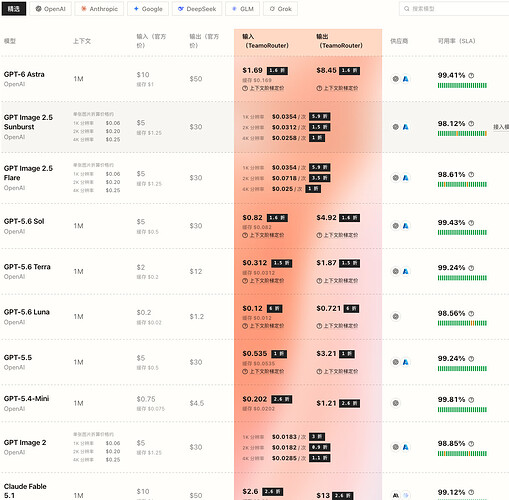
Task: Click Azure provider icon in GPT Image 2.5 Sunburst row
Action: pyautogui.click(x=405, y=127)
